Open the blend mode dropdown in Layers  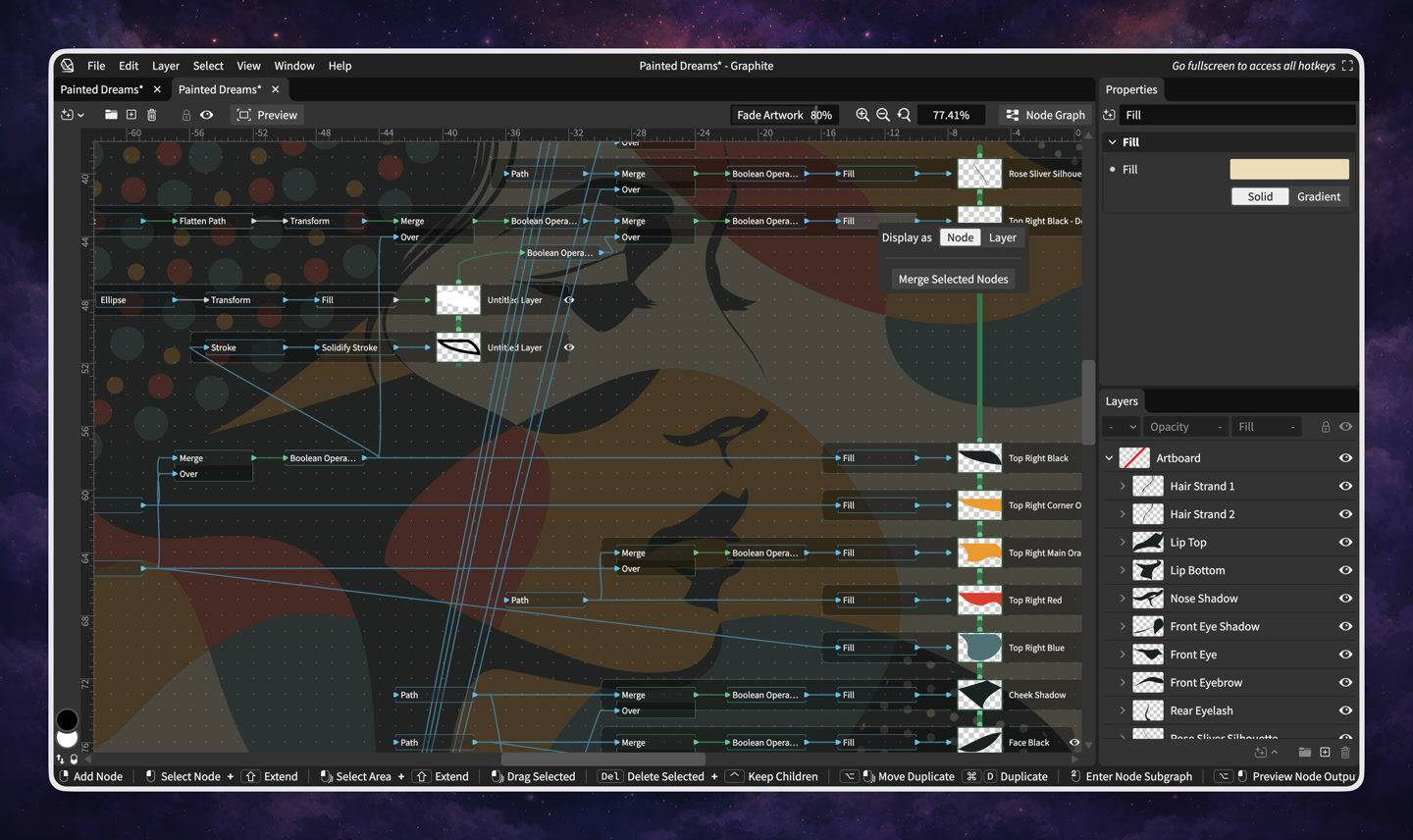(x=1121, y=427)
